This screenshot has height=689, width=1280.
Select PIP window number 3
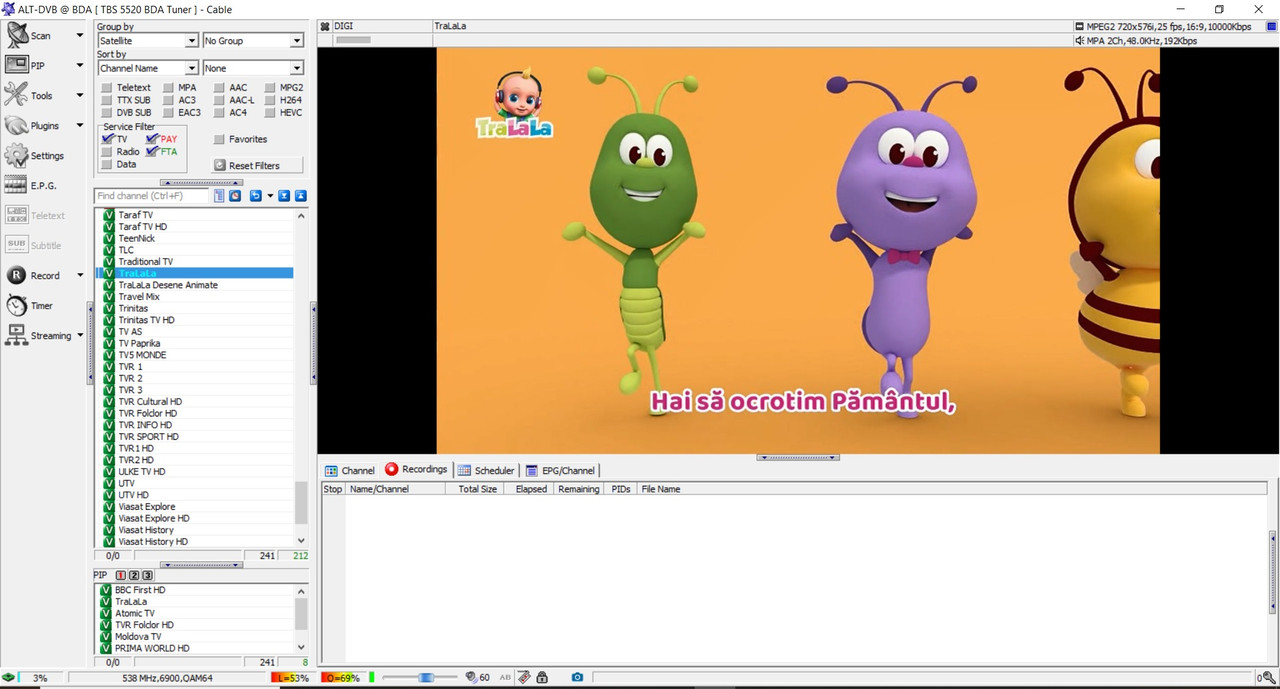coord(147,575)
